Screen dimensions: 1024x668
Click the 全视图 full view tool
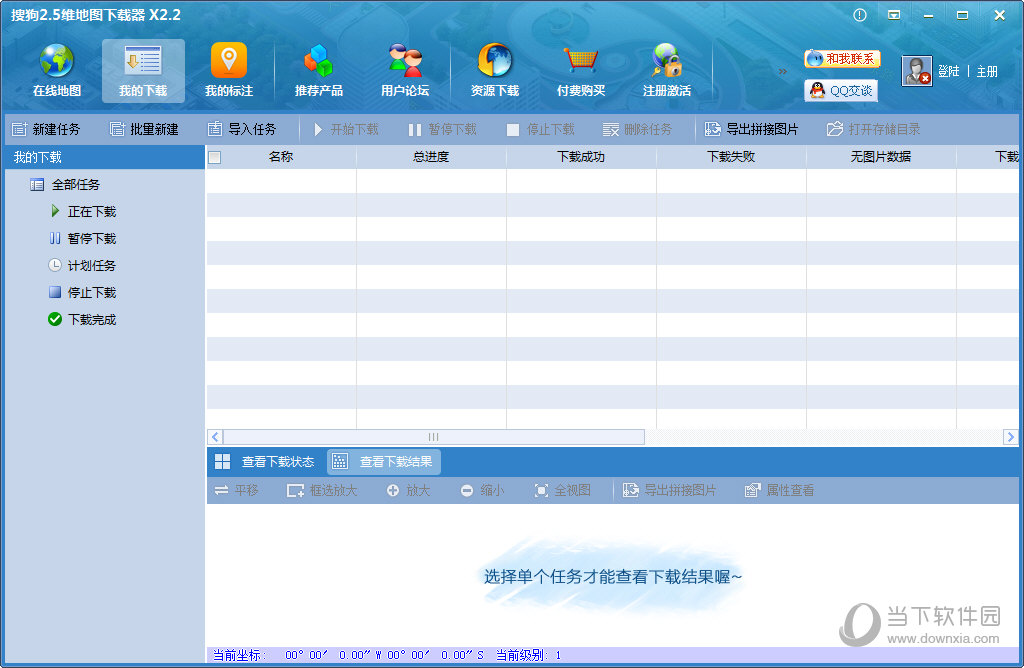[562, 490]
